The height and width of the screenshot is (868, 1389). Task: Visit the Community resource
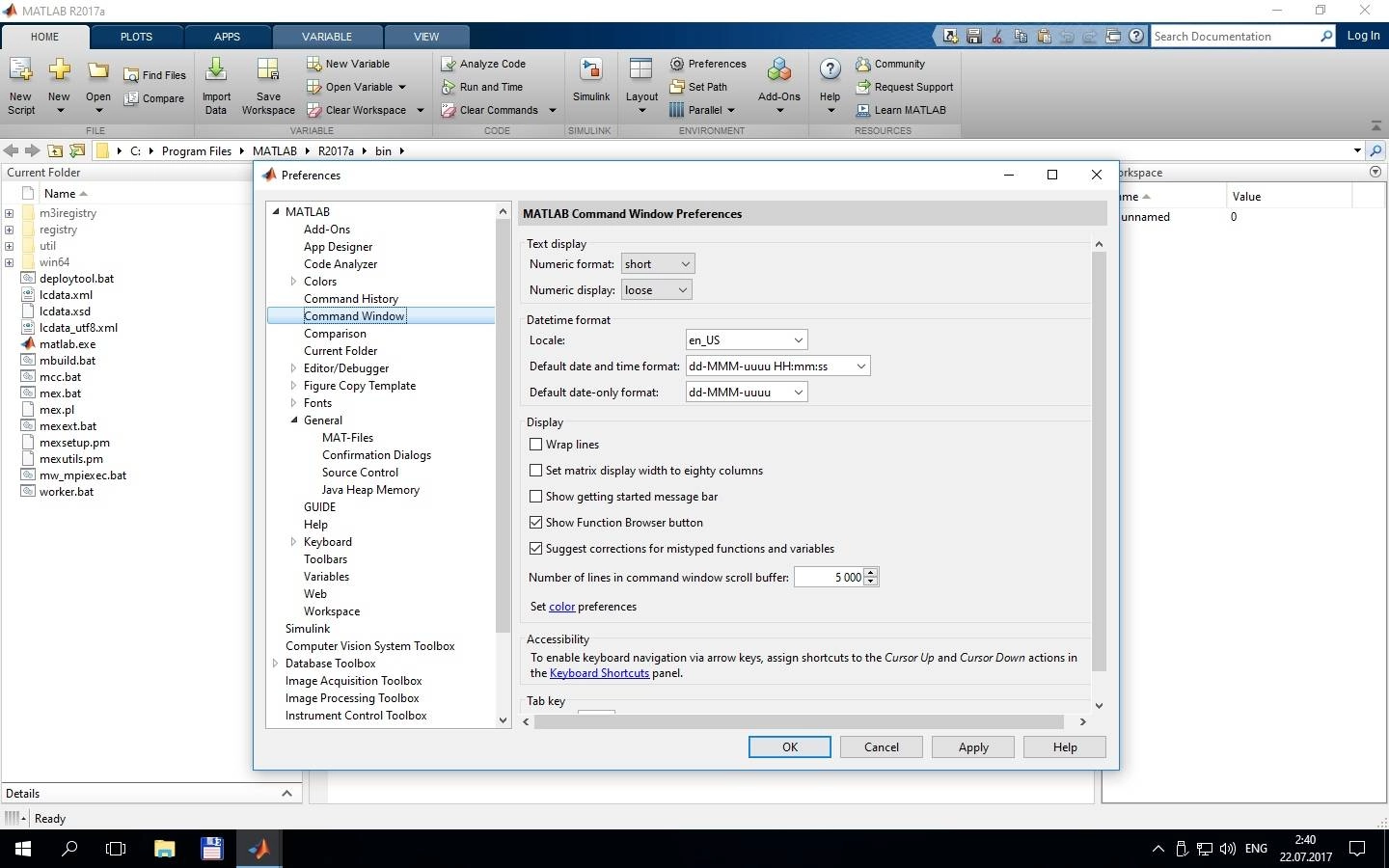pos(890,64)
